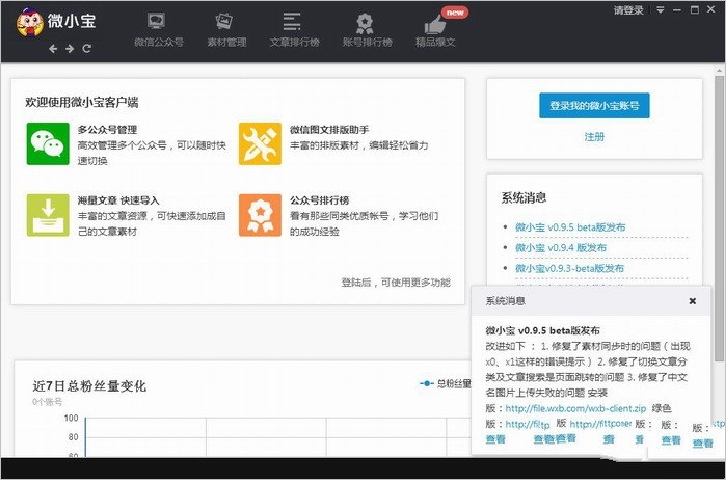This screenshot has width=726, height=480.
Task: Click the green WeChat 多公众号管理 icon
Action: (x=48, y=144)
